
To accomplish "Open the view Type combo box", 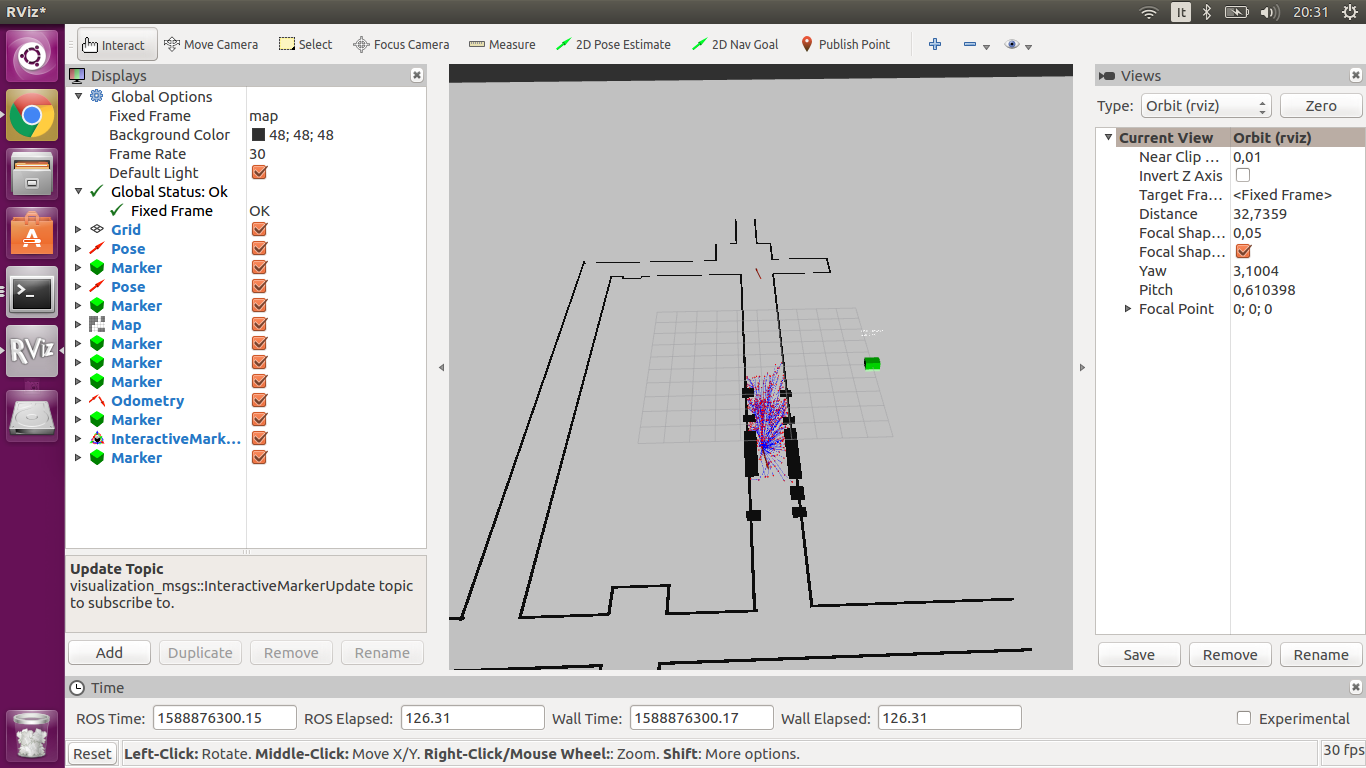I will tap(1207, 106).
